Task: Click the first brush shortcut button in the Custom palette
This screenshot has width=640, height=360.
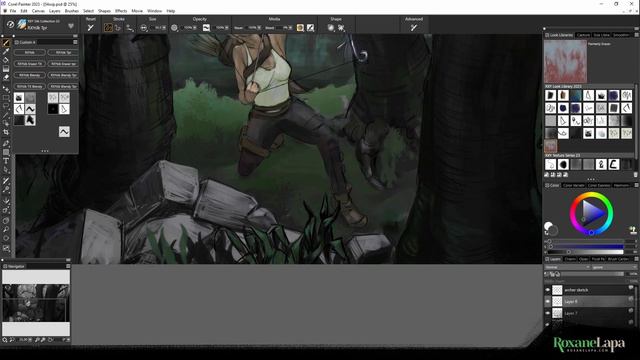Action: [x=29, y=53]
